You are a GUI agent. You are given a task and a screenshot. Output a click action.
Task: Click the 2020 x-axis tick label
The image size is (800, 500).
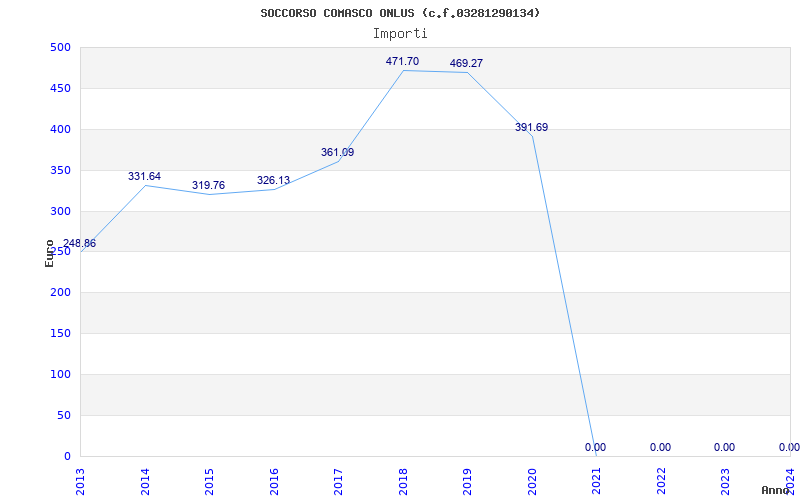(532, 481)
